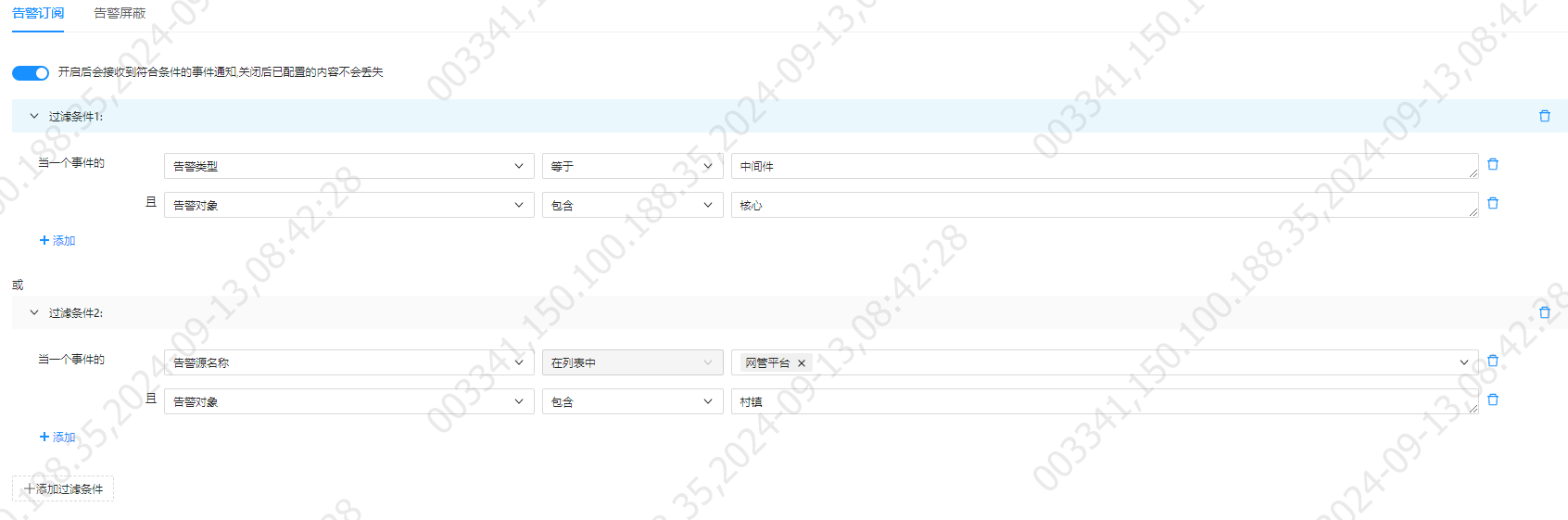Click the 过滤条件1 header label
1568x520 pixels.
pos(76,116)
